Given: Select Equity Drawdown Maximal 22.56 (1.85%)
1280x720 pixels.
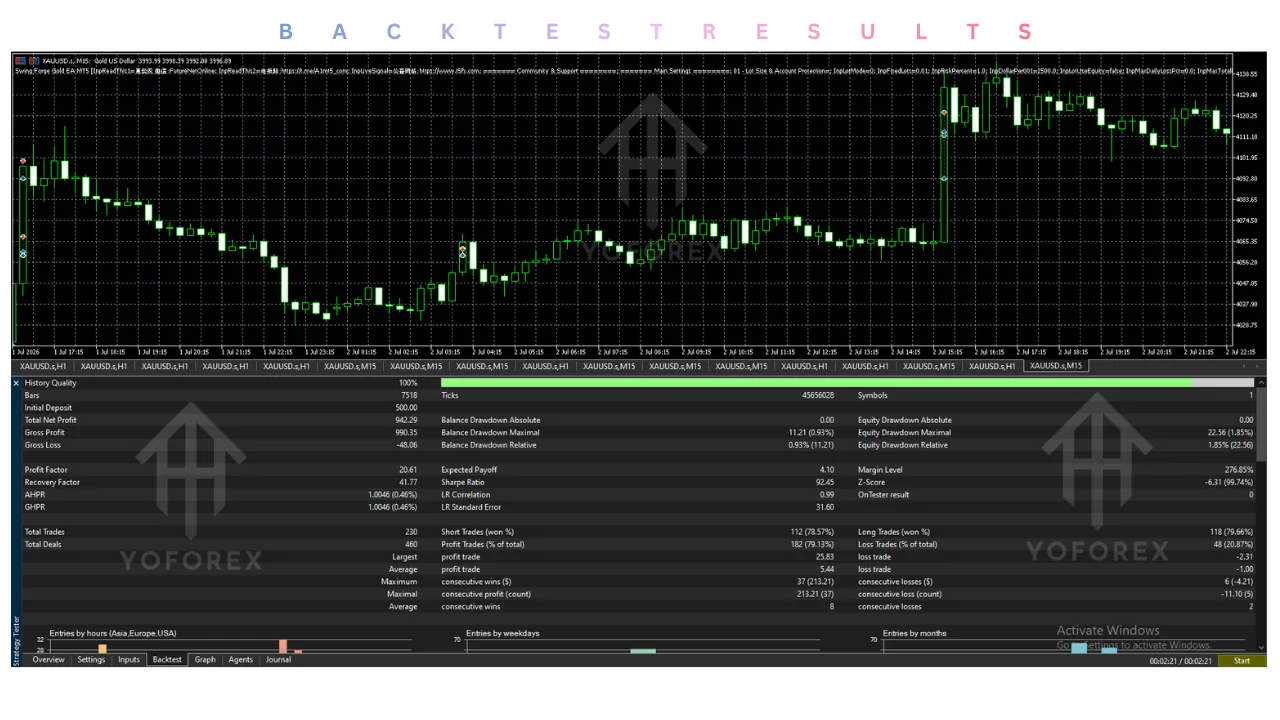Looking at the screenshot, I should pyautogui.click(x=1229, y=433).
